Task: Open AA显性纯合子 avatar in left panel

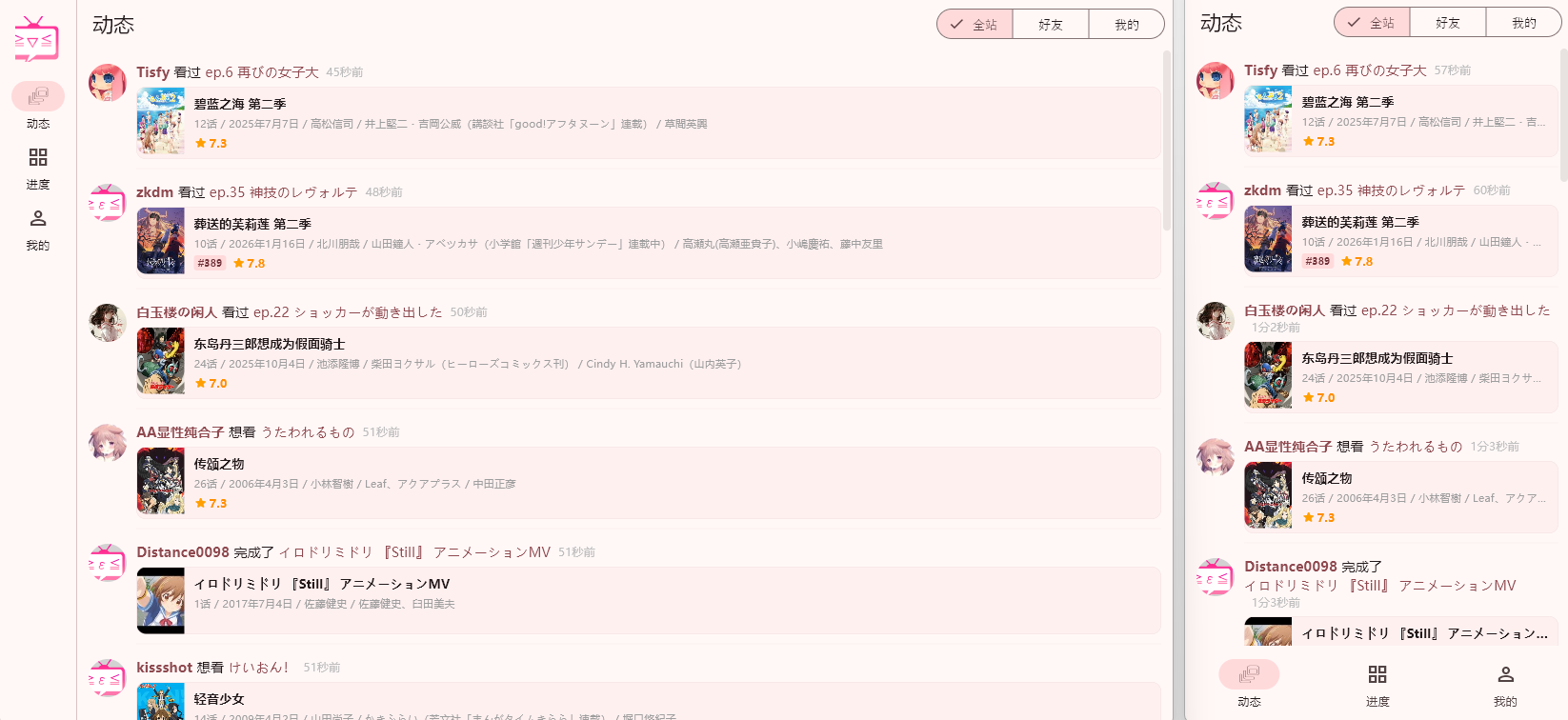Action: click(x=108, y=443)
